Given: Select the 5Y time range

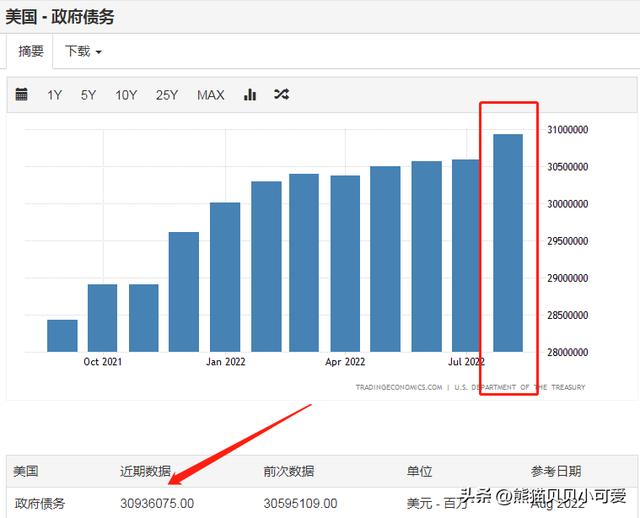Looking at the screenshot, I should [x=89, y=95].
